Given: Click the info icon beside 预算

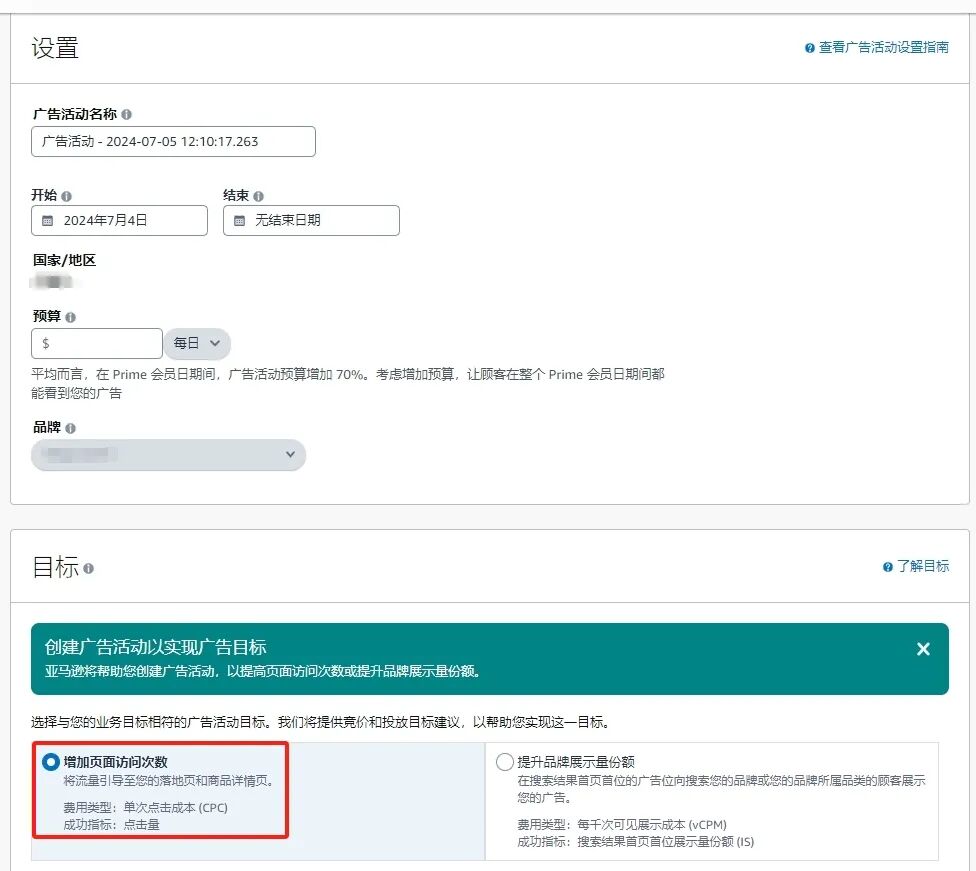Looking at the screenshot, I should point(70,316).
